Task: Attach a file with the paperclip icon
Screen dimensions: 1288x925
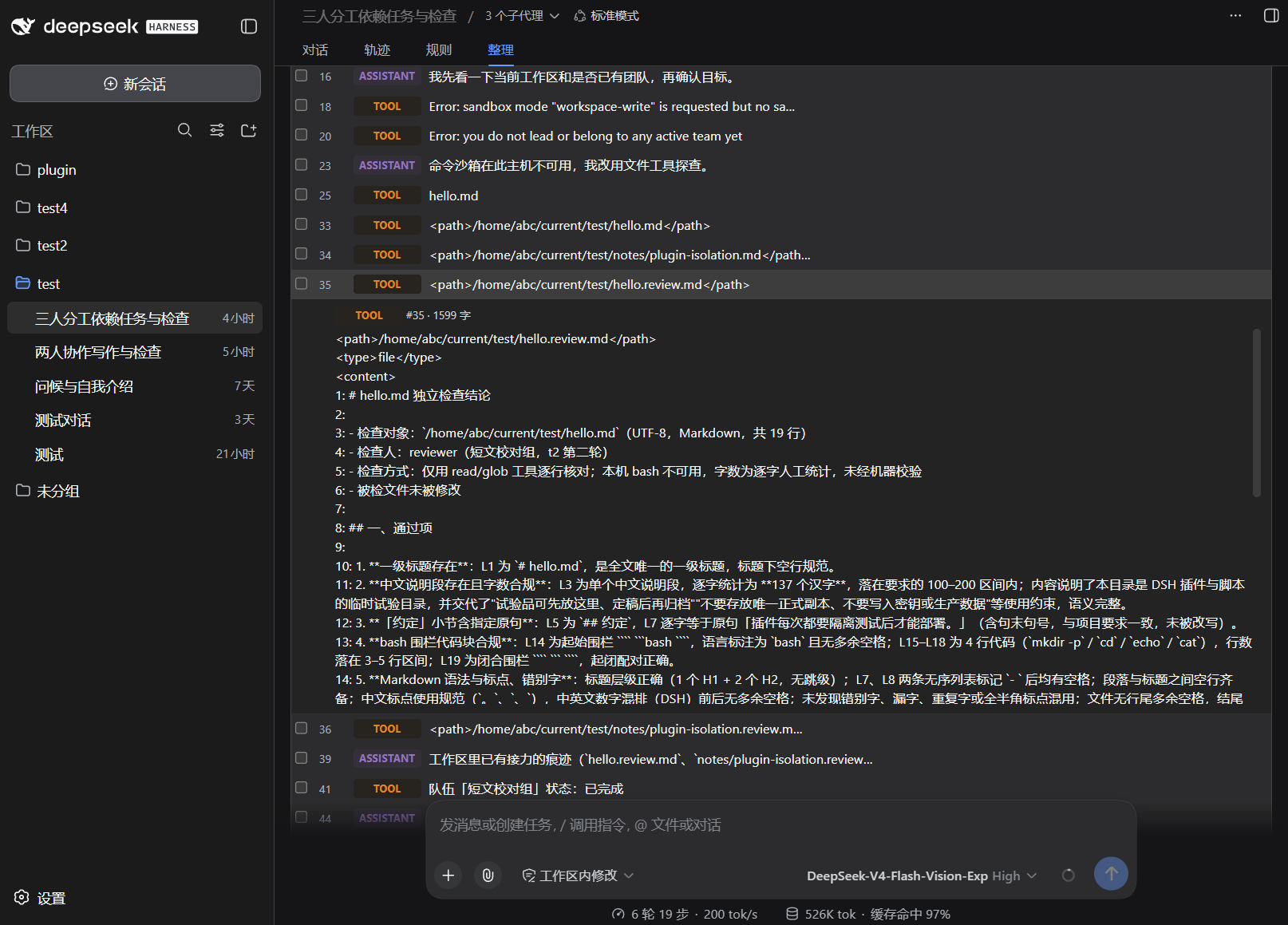Action: [488, 876]
